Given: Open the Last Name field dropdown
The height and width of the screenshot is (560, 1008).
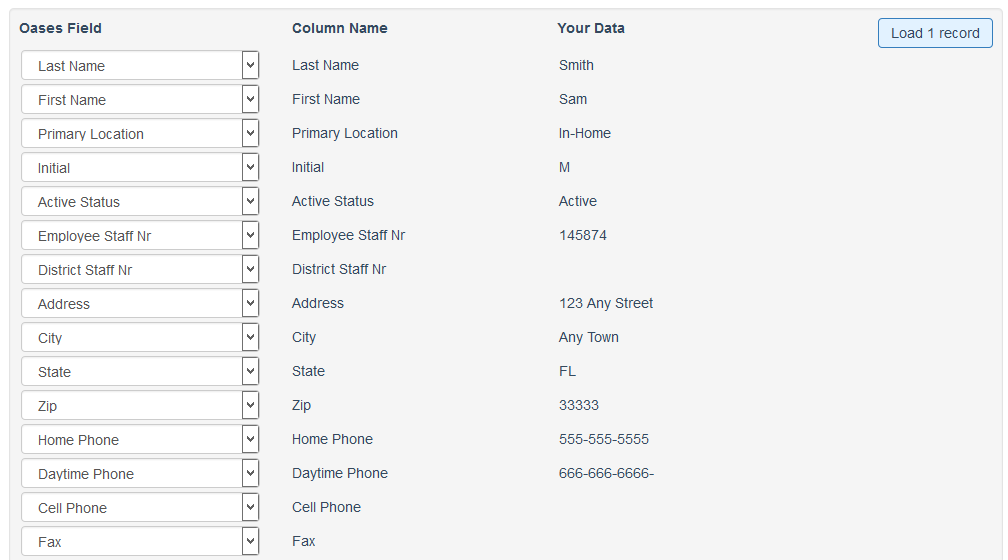Looking at the screenshot, I should [140, 66].
